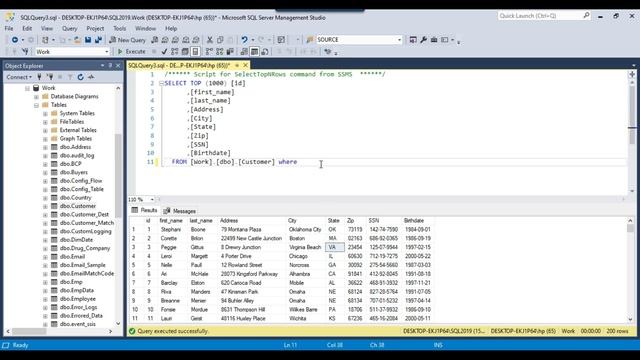The width and height of the screenshot is (640, 360).
Task: Click Object Explorer horizontal scrollbar
Action: tap(59, 331)
